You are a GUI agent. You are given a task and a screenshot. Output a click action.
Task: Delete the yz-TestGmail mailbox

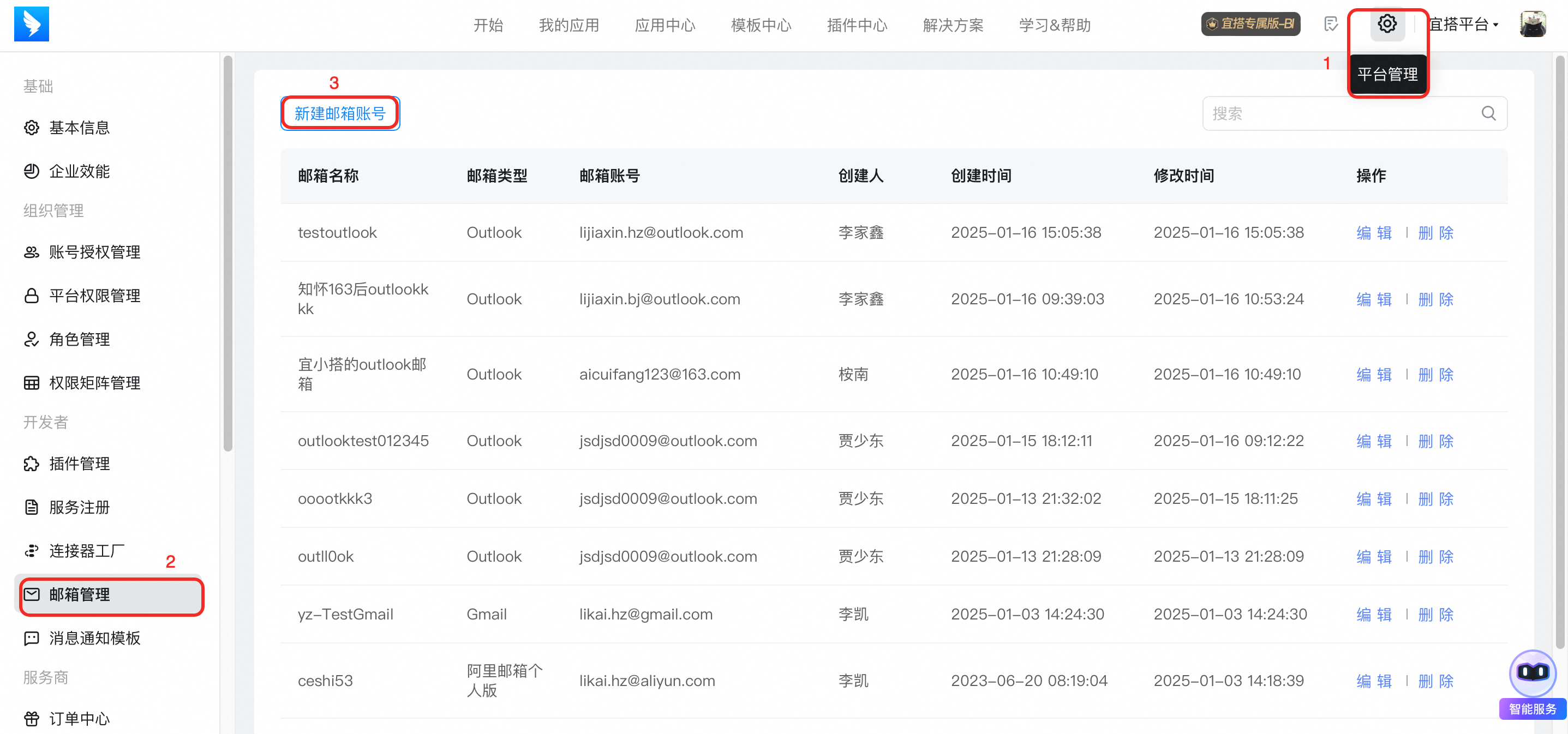1435,615
